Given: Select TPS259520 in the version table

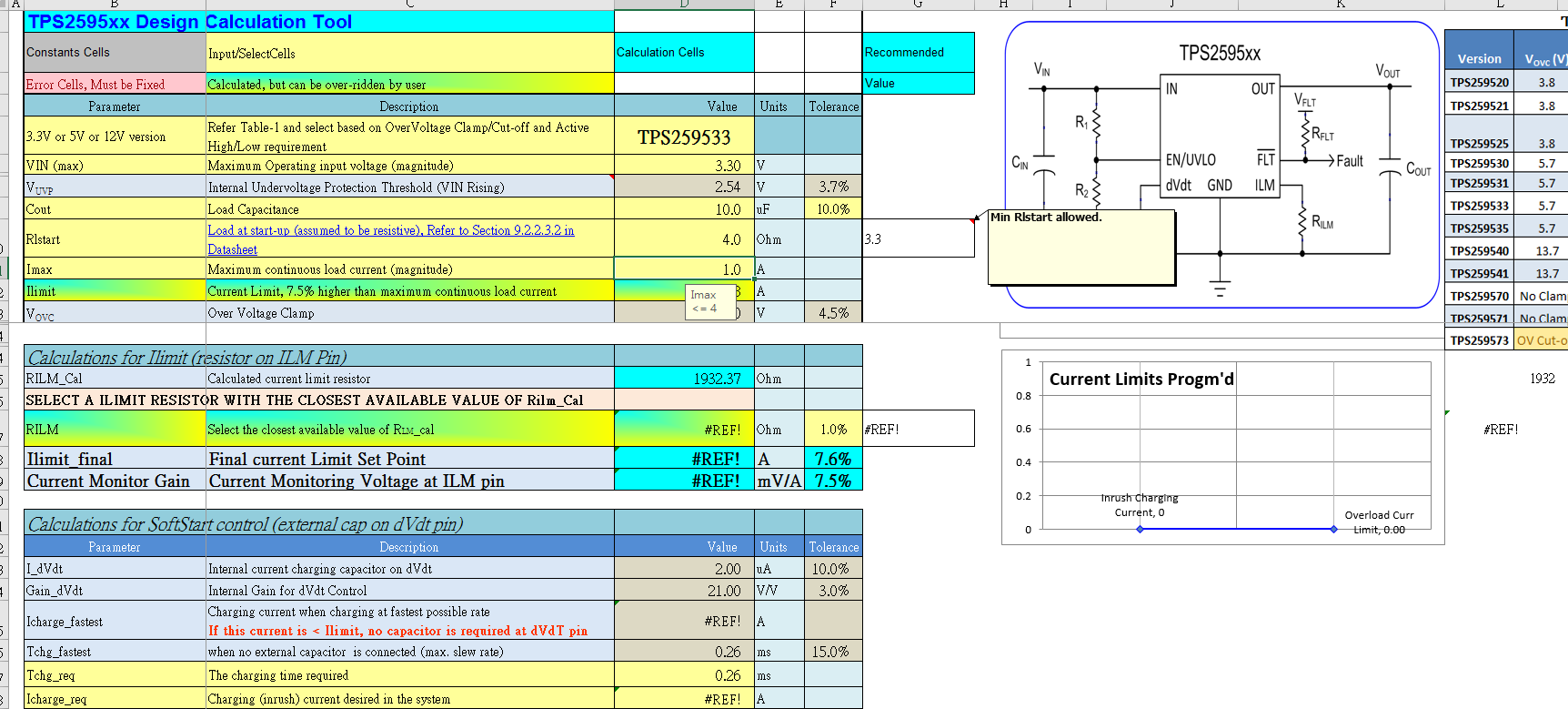Looking at the screenshot, I should click(1479, 82).
